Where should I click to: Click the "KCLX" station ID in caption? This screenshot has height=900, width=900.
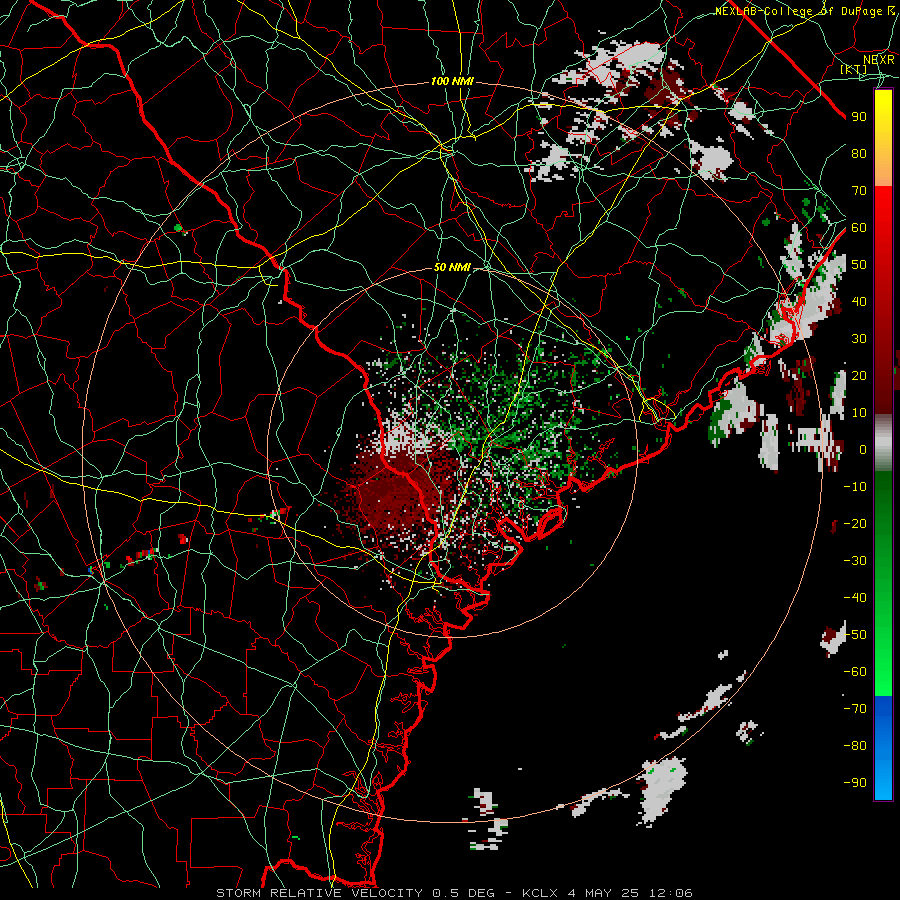click(540, 893)
